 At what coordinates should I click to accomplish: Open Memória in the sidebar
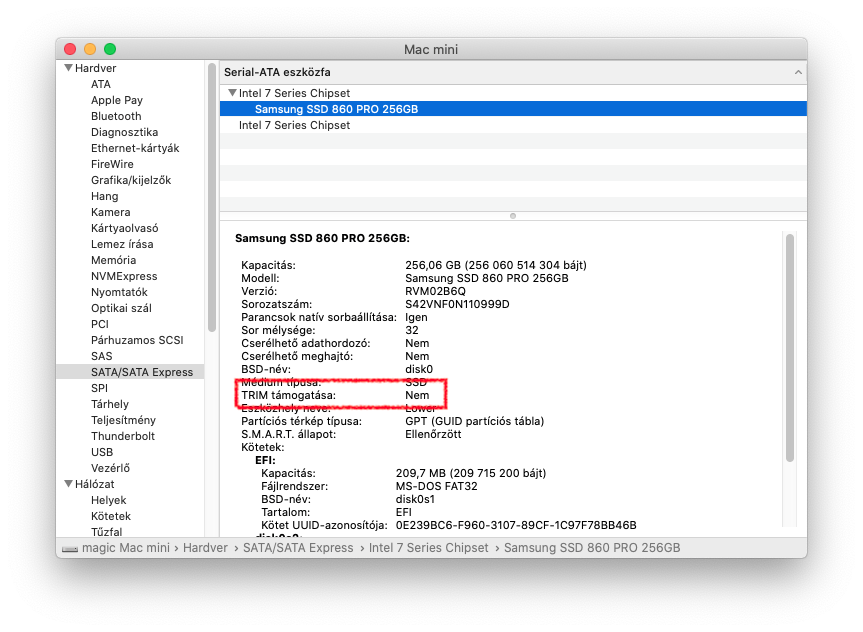click(x=113, y=260)
